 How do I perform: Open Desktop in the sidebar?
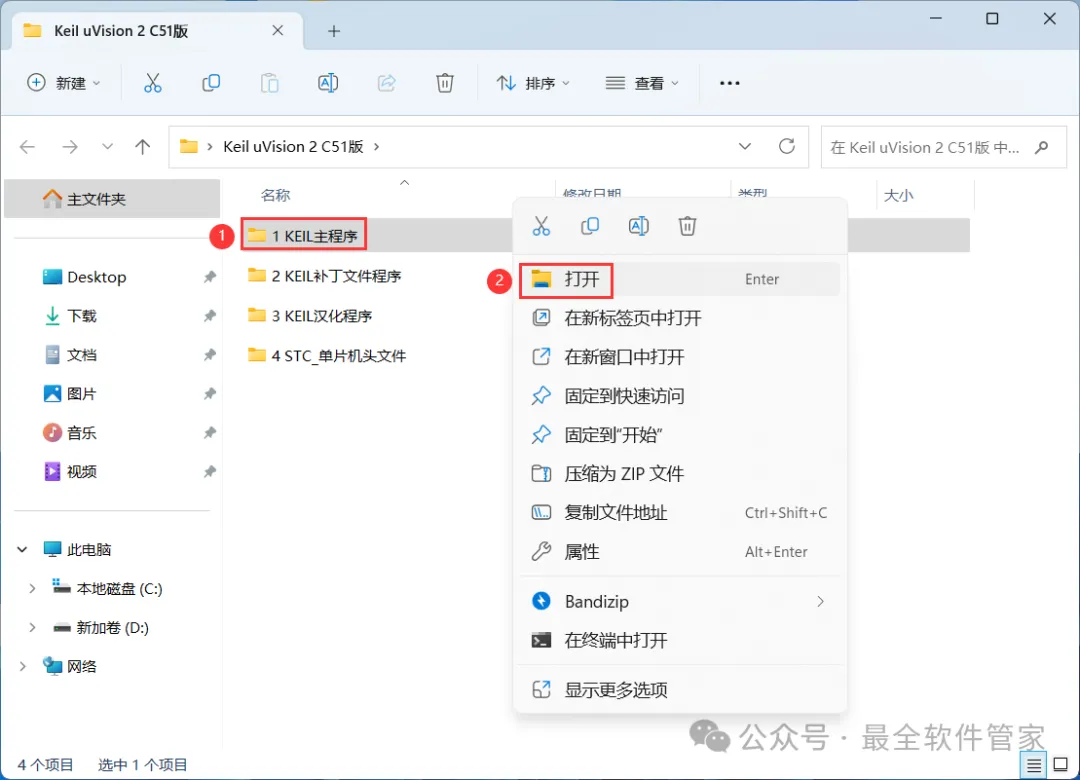(x=96, y=277)
